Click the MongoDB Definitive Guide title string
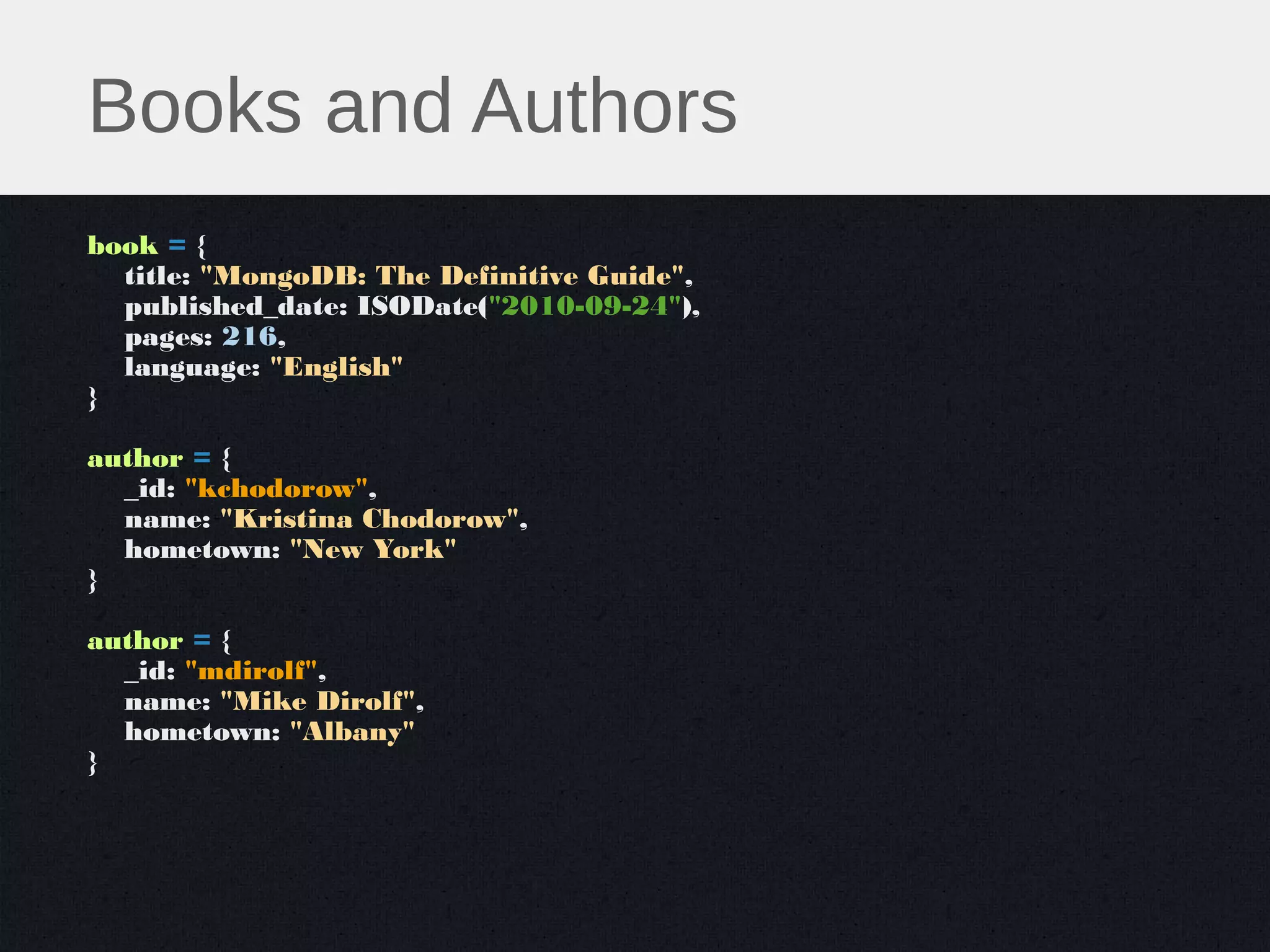Image resolution: width=1270 pixels, height=952 pixels. (442, 276)
